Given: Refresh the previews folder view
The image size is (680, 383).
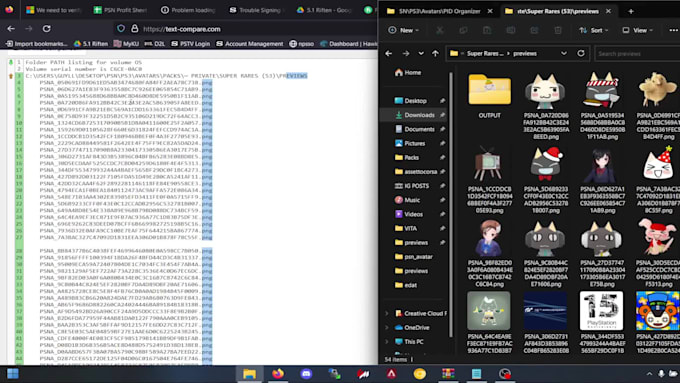Looking at the screenshot, I should pos(581,53).
